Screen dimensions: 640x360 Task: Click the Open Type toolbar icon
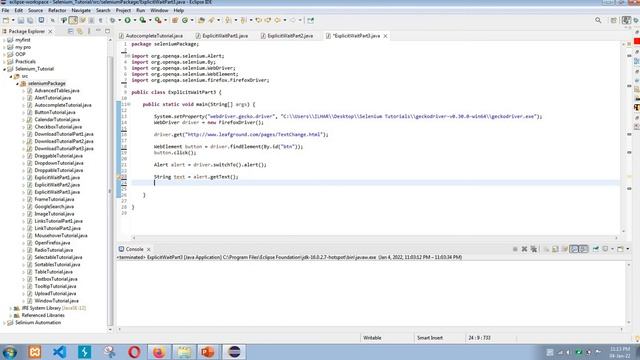click(x=201, y=20)
